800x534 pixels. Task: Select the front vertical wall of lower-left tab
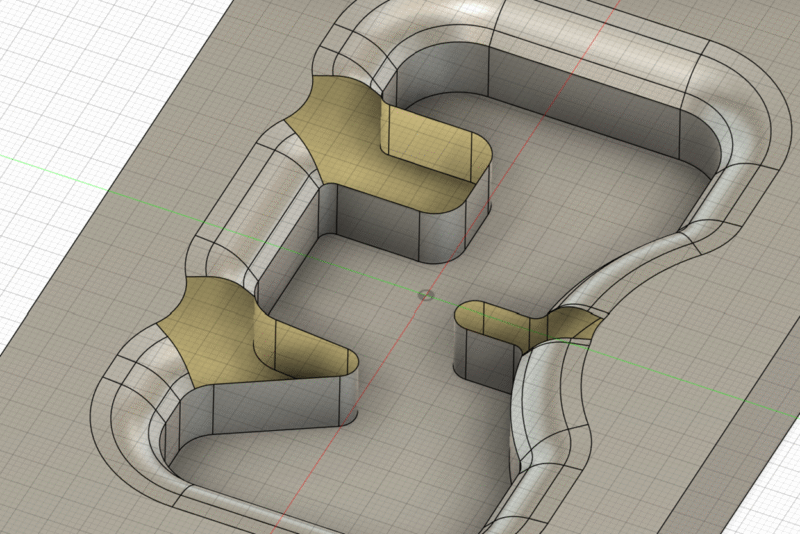265,408
